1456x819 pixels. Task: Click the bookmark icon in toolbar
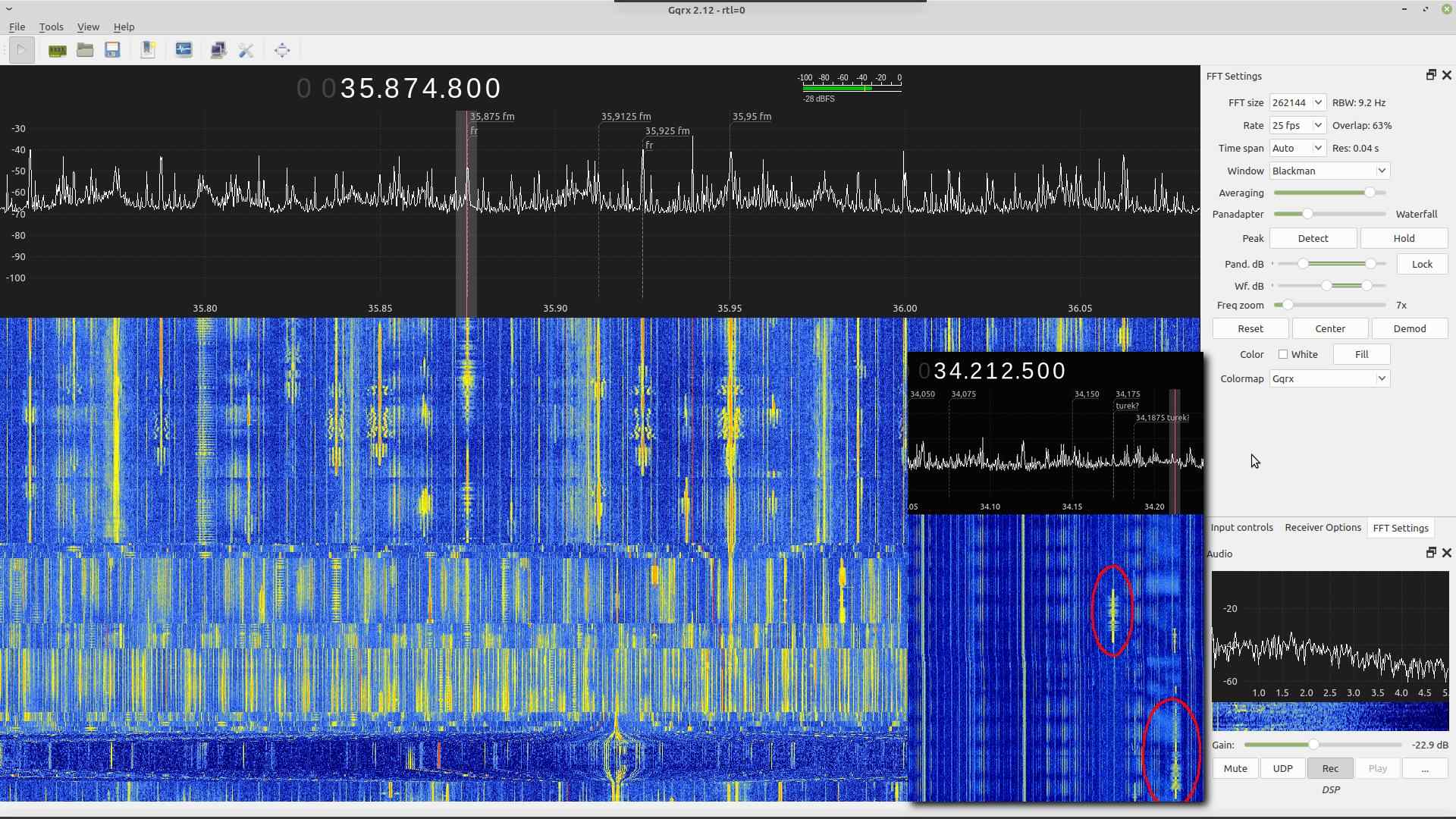pos(148,51)
